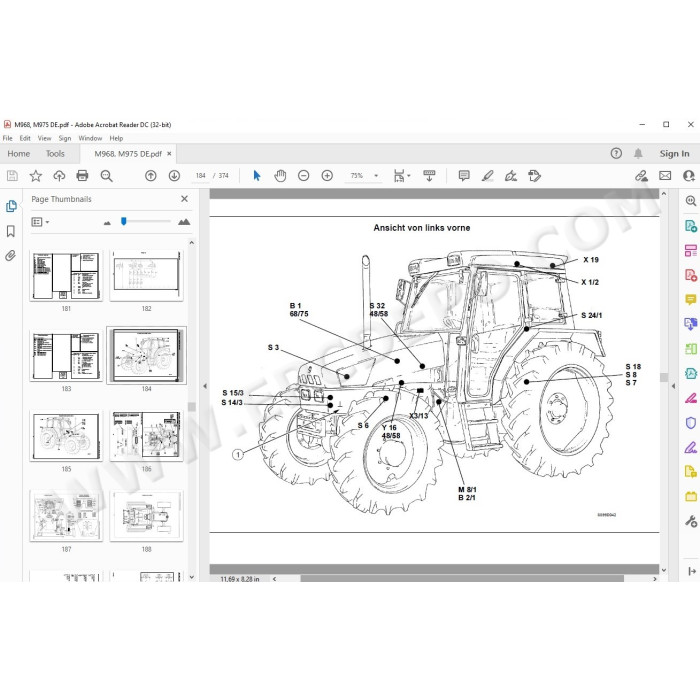Add a sticky note comment
Screen dimensions: 700x700
pos(464,176)
